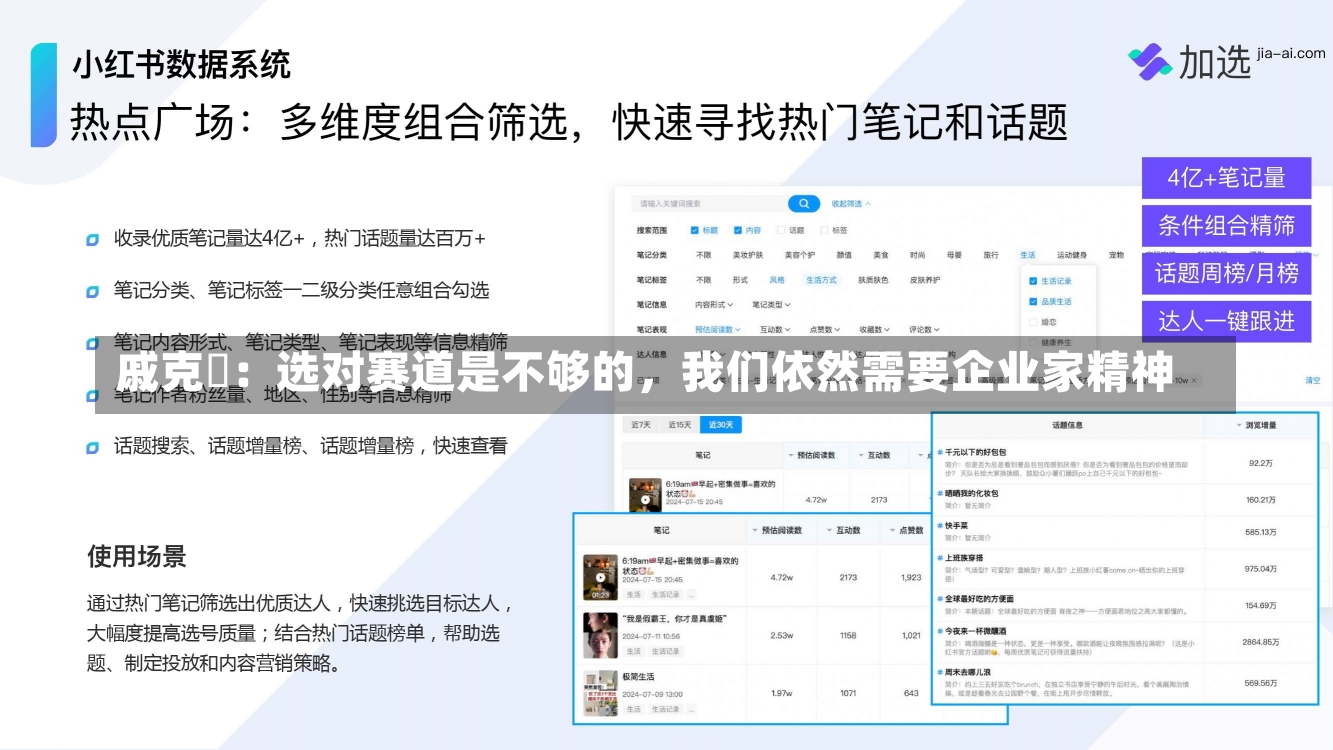Select 美妆护肤 note category

747,255
